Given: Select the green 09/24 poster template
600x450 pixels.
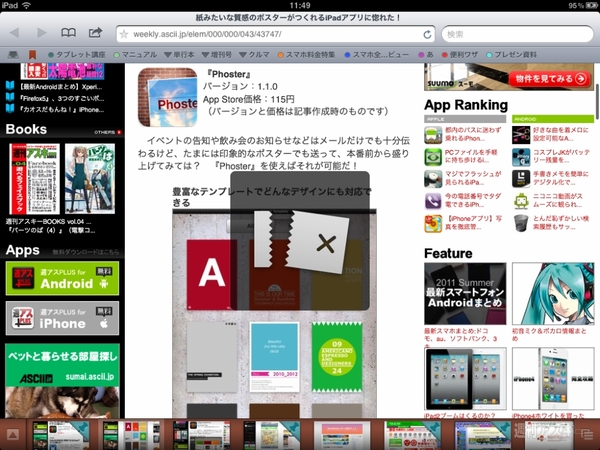Looking at the screenshot, I should (337, 357).
